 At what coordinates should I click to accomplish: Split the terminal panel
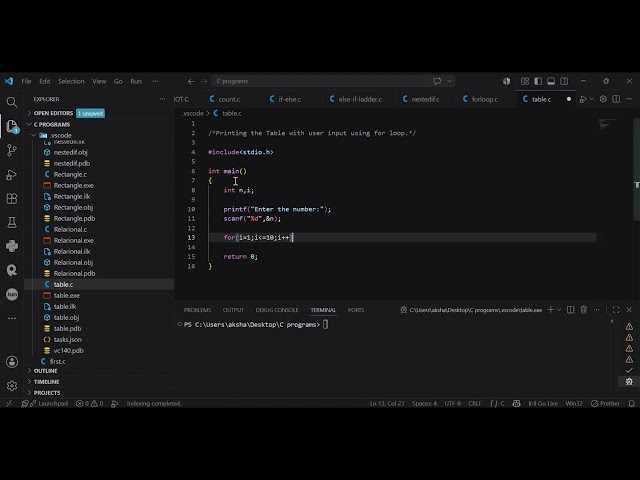pos(571,310)
